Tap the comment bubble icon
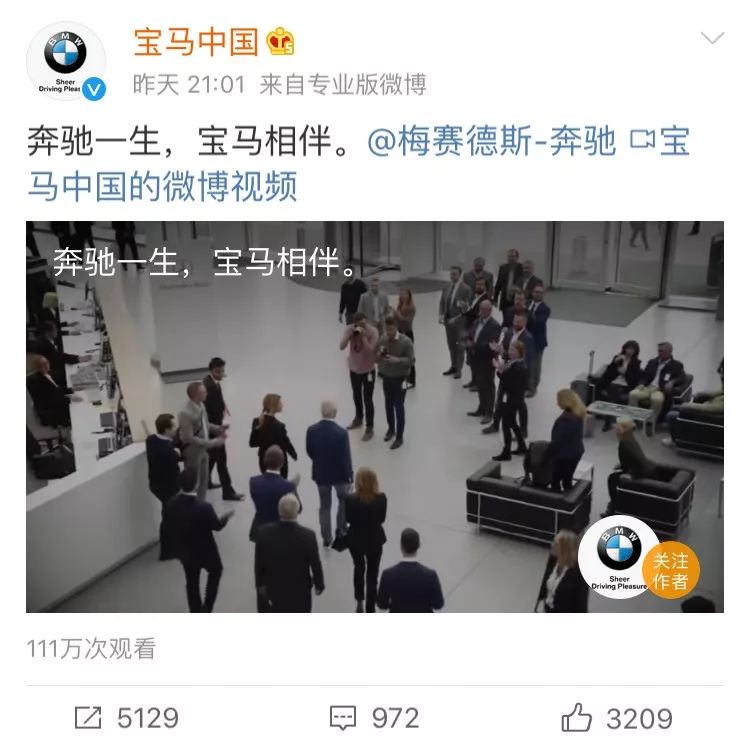Screen dimensions: 750x743 coord(343,718)
